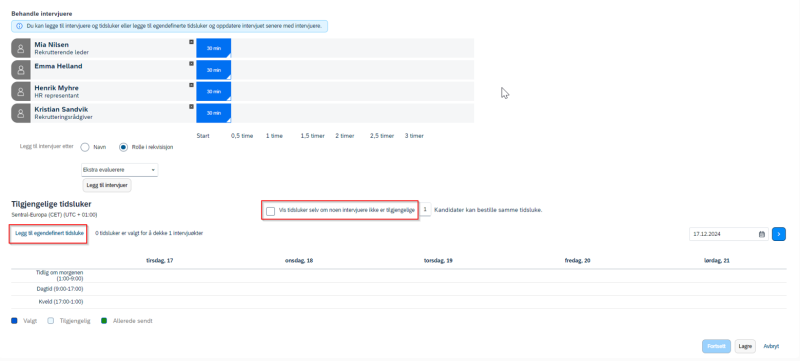This screenshot has height=361, width=800.
Task: Select Rolle i rekvisisjon radio button
Action: [x=123, y=147]
